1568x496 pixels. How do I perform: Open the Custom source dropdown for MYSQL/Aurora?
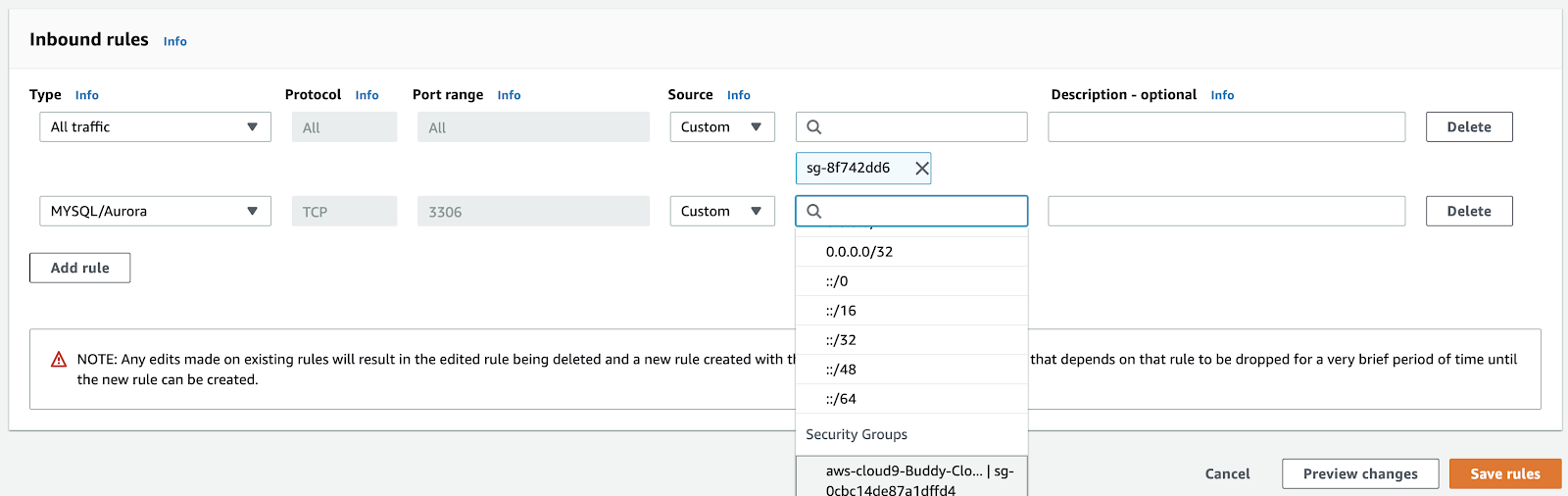point(722,212)
